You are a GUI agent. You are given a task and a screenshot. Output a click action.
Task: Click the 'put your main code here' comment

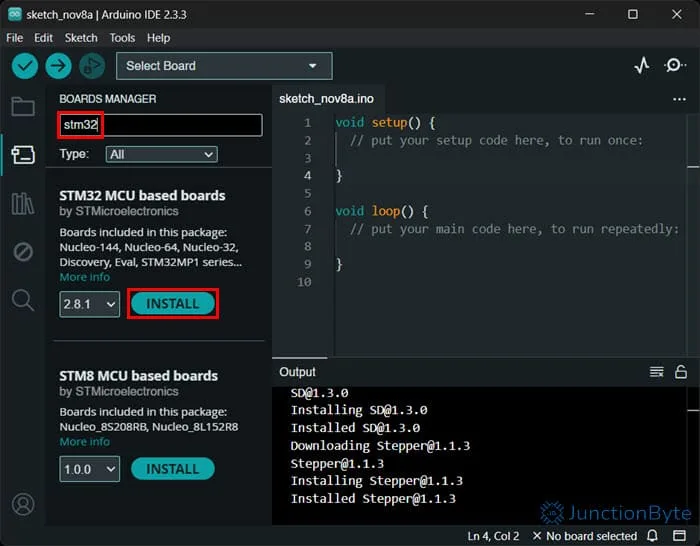point(514,229)
